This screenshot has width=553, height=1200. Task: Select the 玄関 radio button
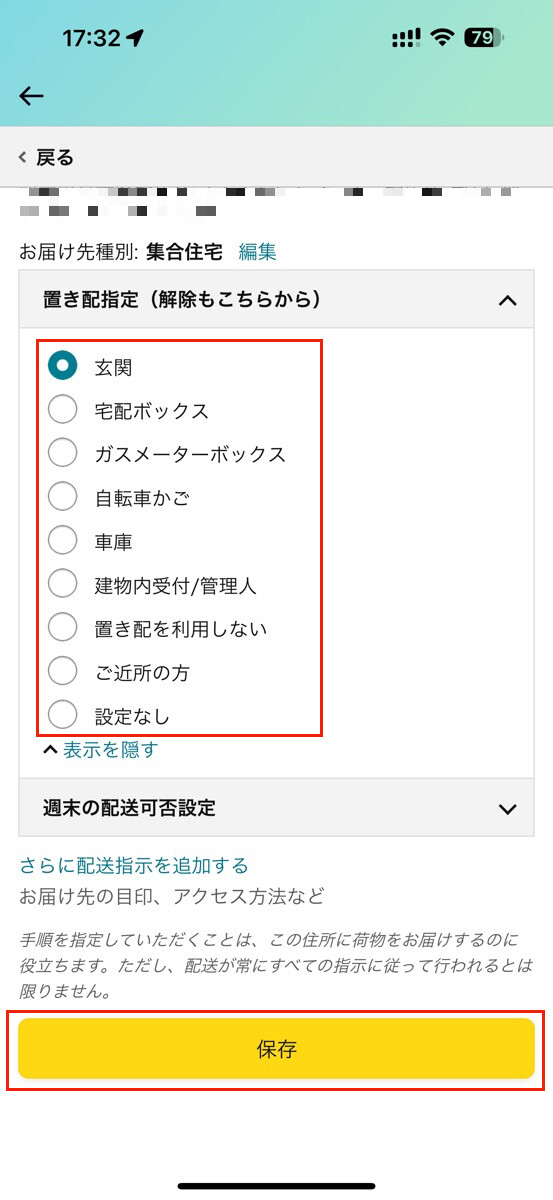tap(62, 367)
